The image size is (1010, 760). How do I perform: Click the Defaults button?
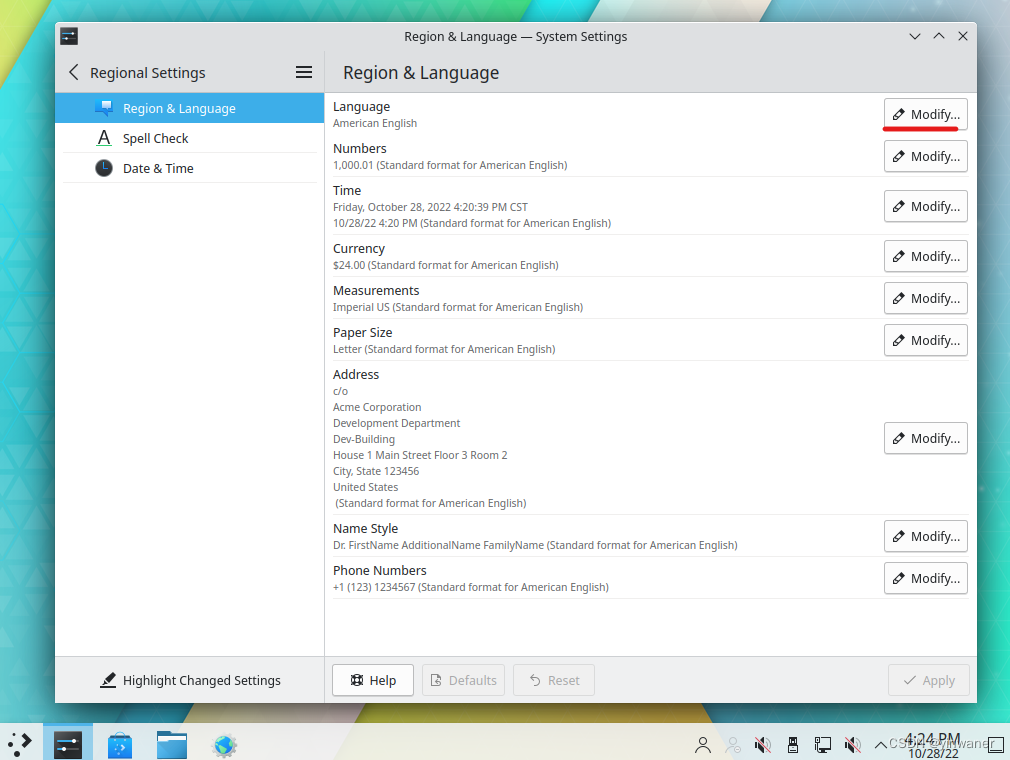[463, 680]
